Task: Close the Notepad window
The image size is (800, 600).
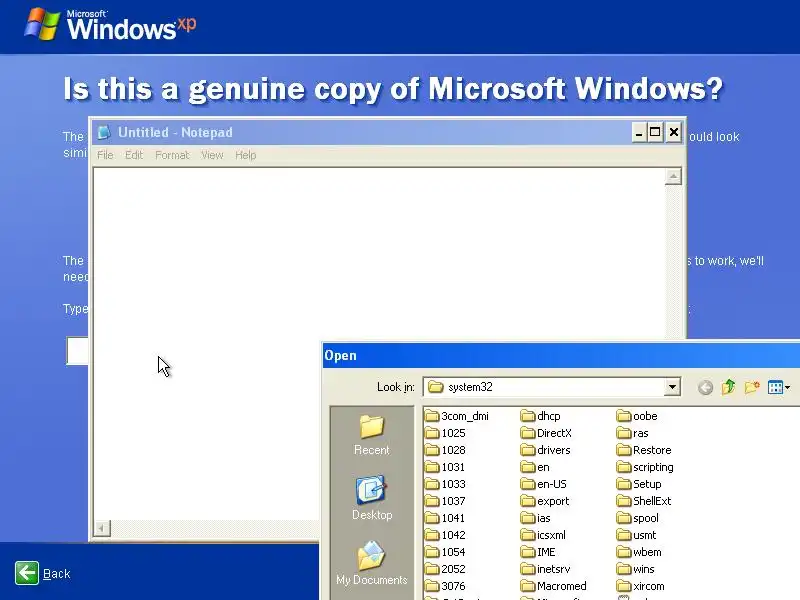Action: pyautogui.click(x=673, y=132)
